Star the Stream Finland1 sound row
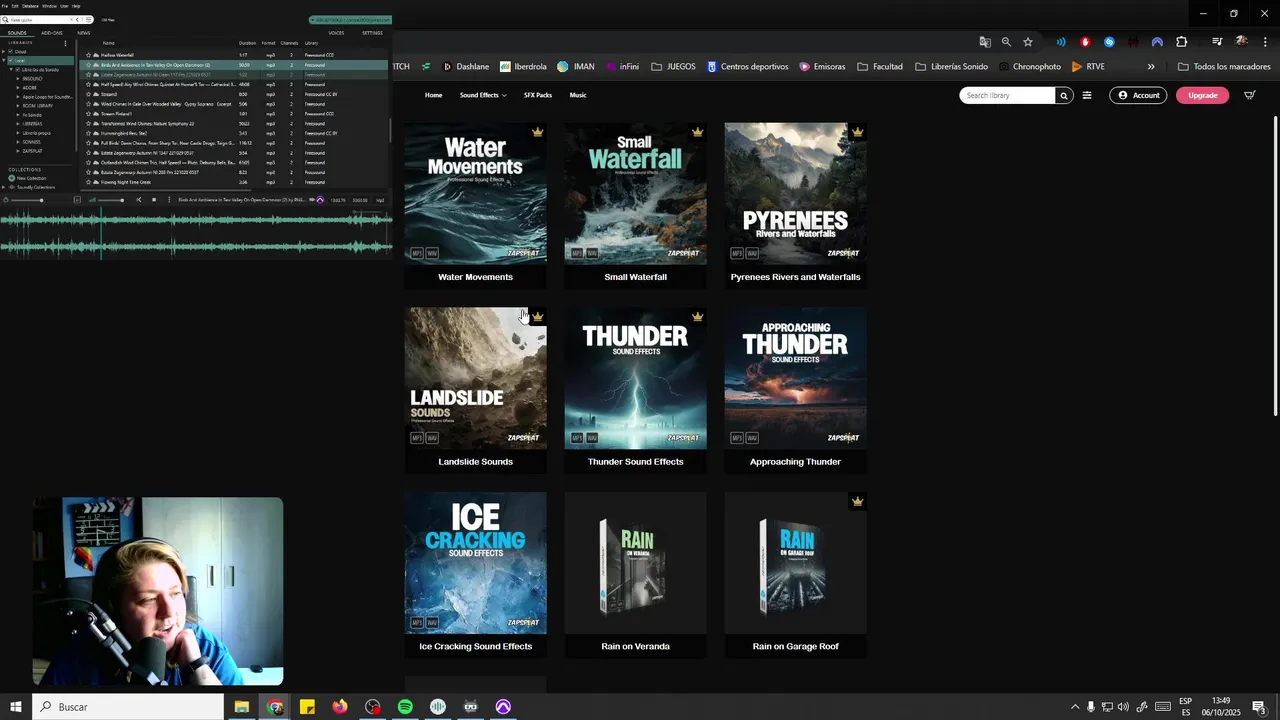 pyautogui.click(x=89, y=114)
